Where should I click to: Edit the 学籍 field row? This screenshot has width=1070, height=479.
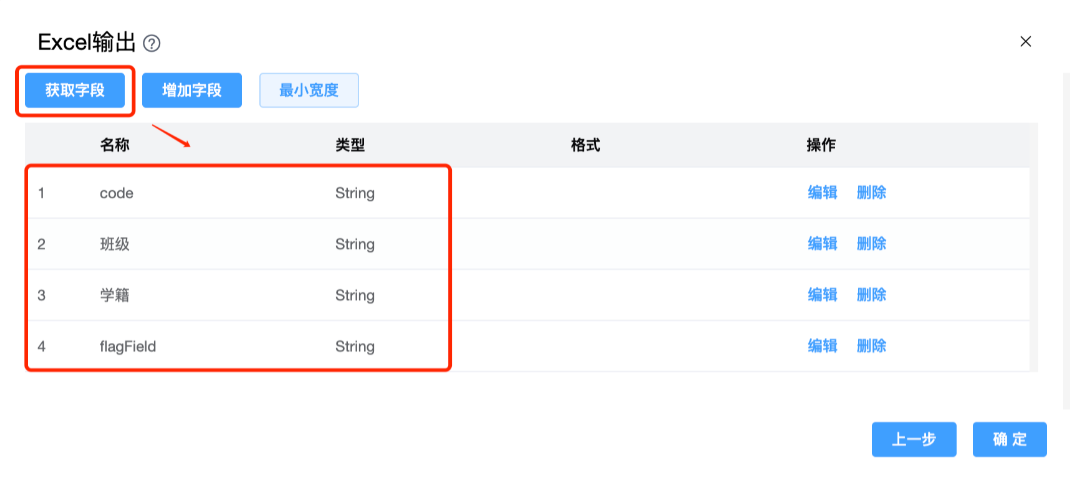tap(822, 295)
